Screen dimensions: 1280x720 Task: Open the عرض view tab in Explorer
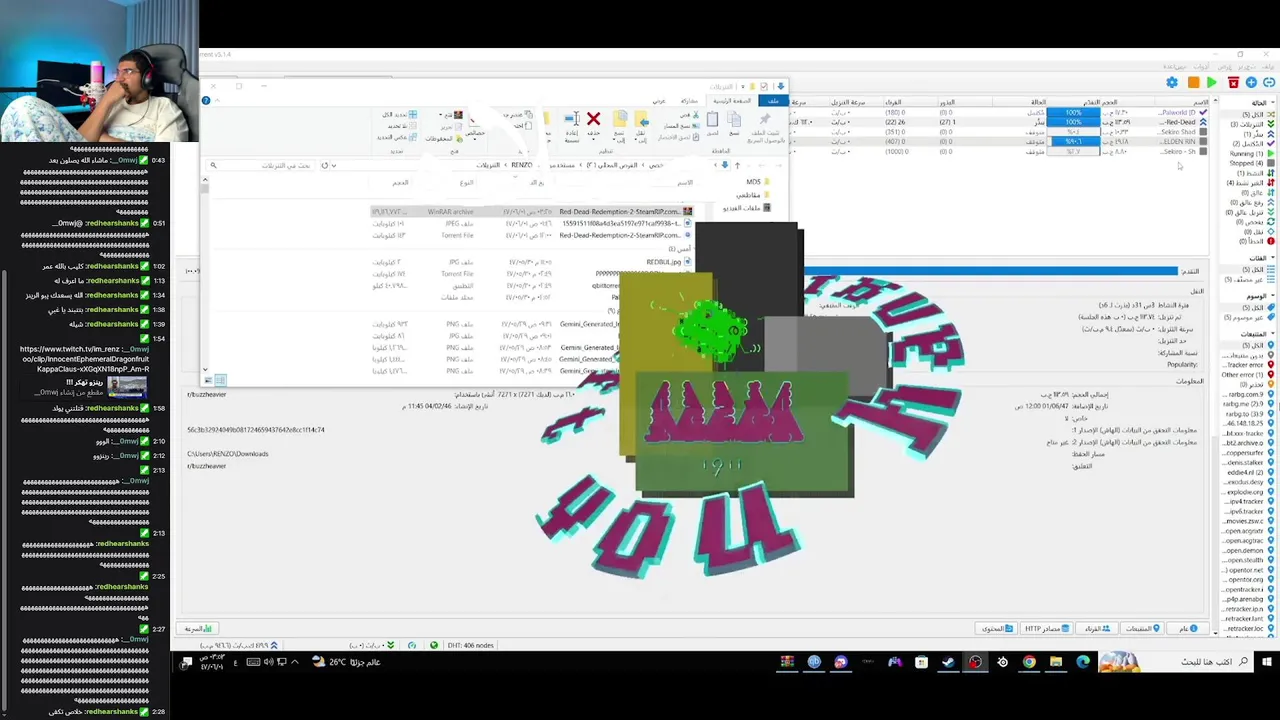click(x=659, y=101)
